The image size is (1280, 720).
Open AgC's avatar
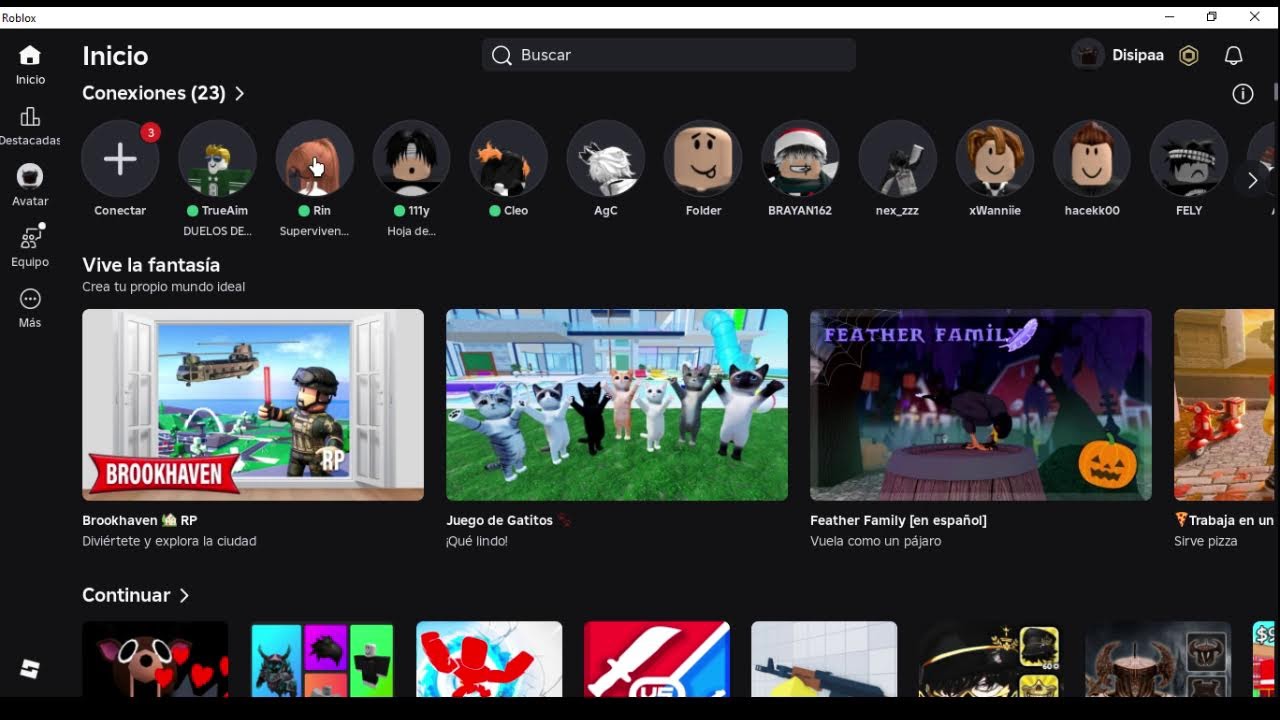605,159
